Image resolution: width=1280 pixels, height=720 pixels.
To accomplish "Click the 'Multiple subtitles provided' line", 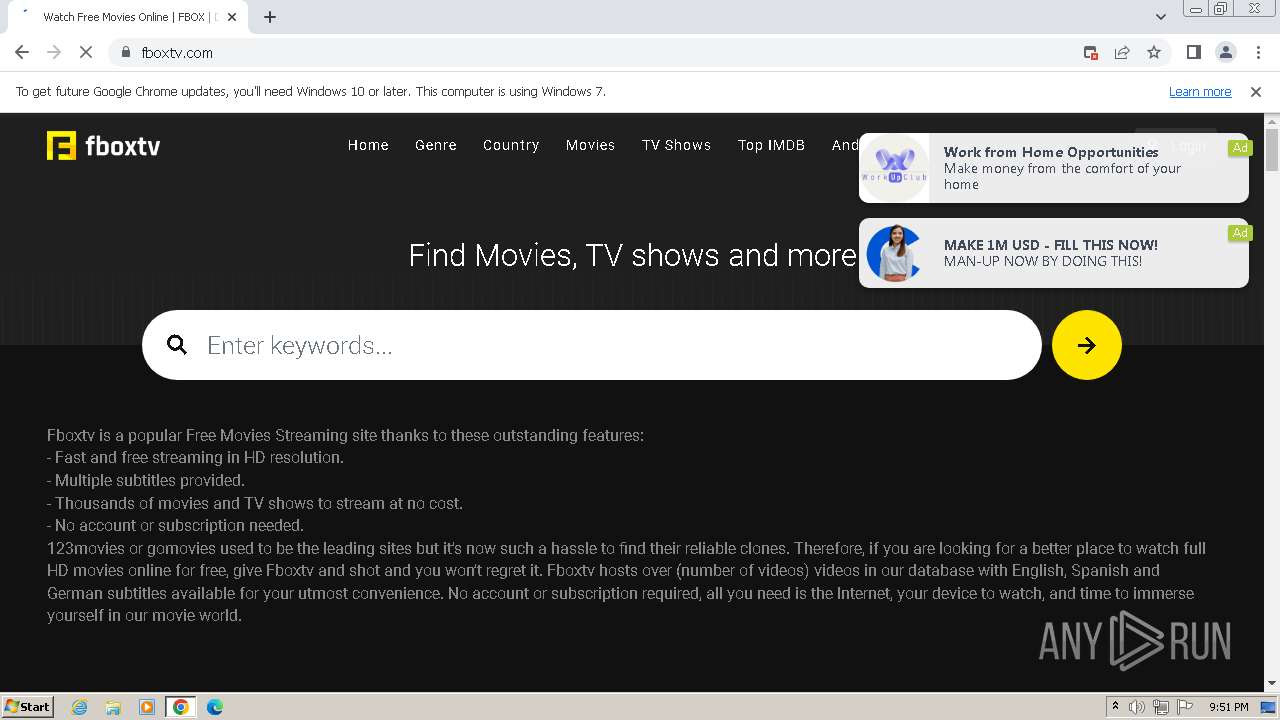I will [146, 480].
